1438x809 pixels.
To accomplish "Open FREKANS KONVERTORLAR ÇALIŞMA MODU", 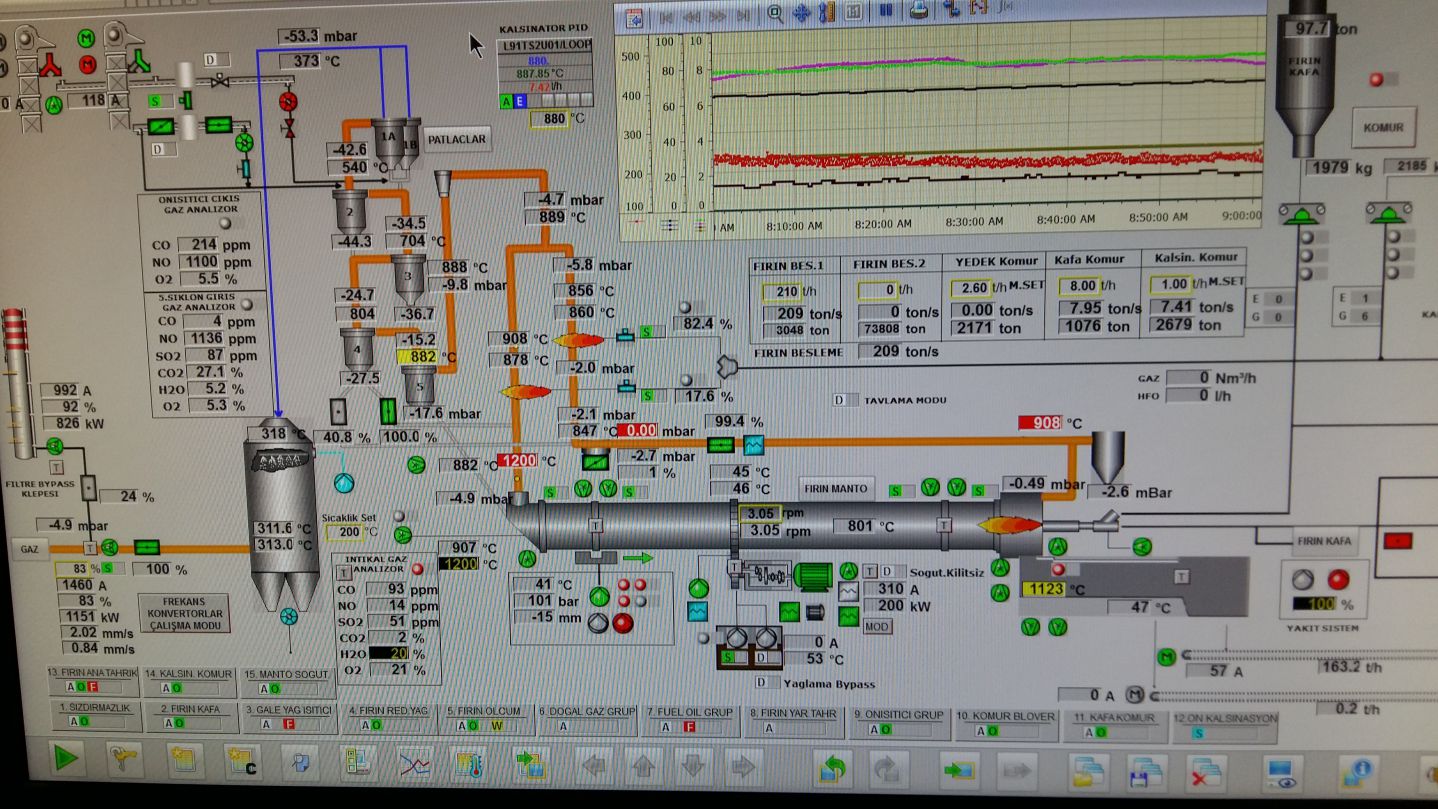I will 184,612.
